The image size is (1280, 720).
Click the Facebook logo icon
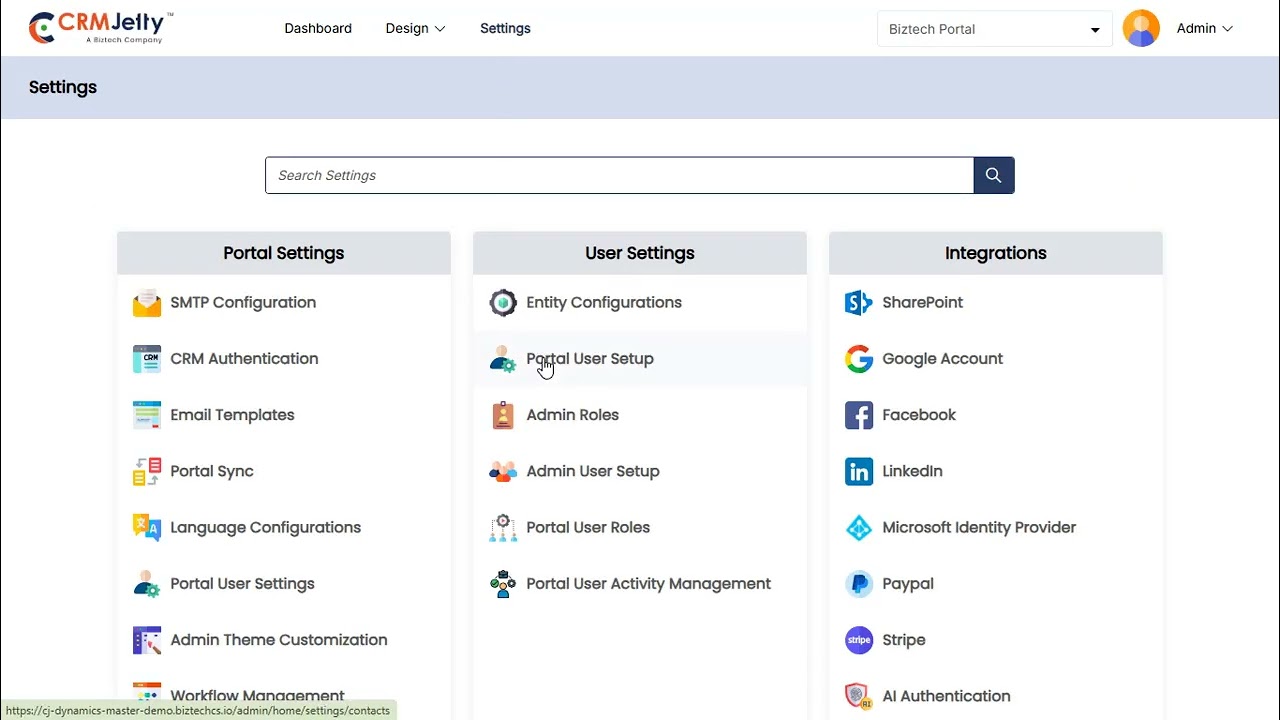tap(858, 415)
